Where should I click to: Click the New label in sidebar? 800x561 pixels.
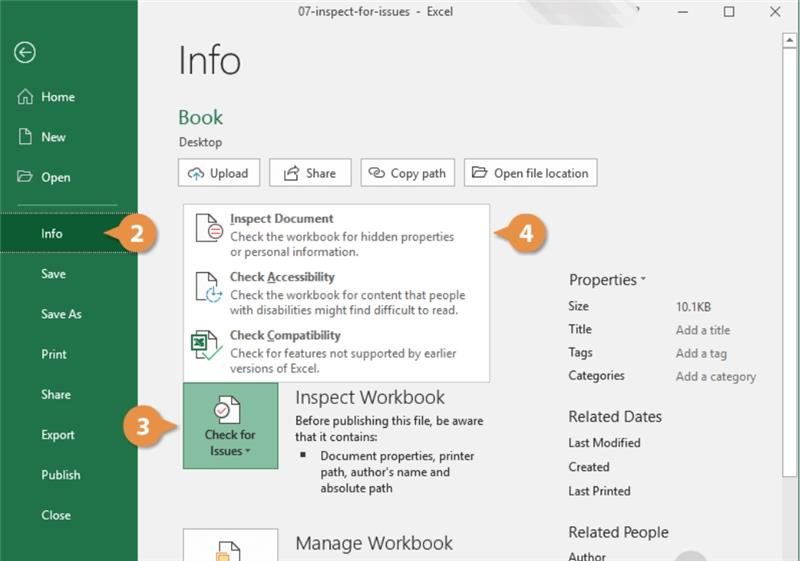[x=54, y=137]
